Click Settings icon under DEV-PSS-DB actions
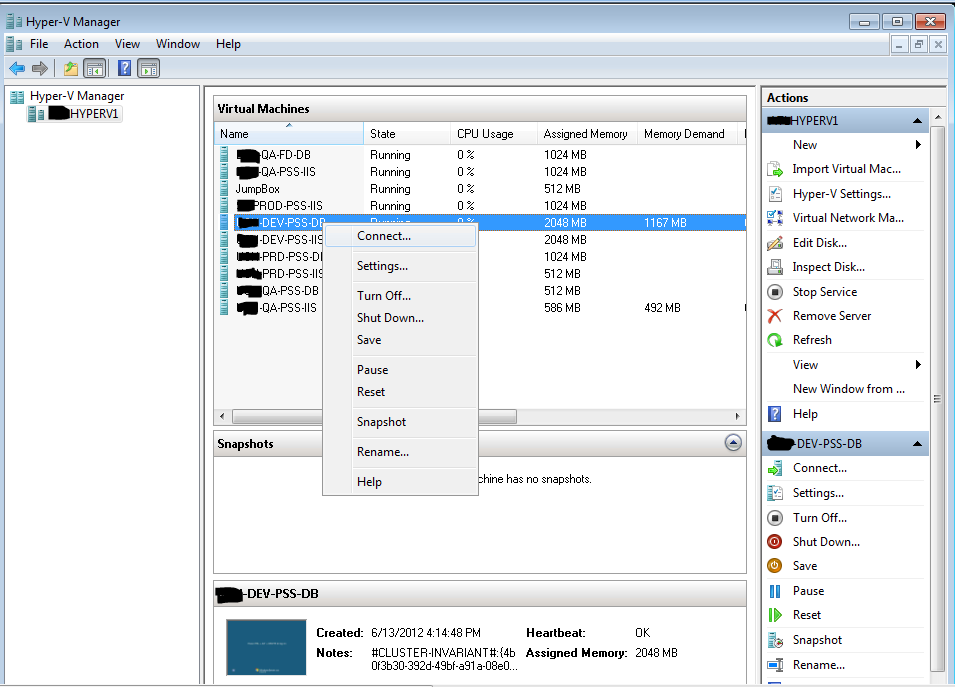 pos(775,493)
